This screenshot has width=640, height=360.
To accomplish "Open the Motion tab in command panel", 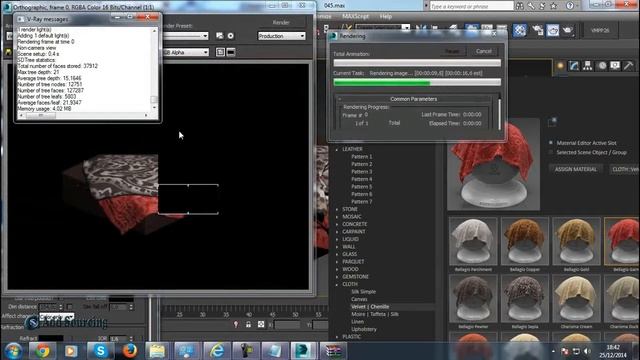I will click(602, 66).
